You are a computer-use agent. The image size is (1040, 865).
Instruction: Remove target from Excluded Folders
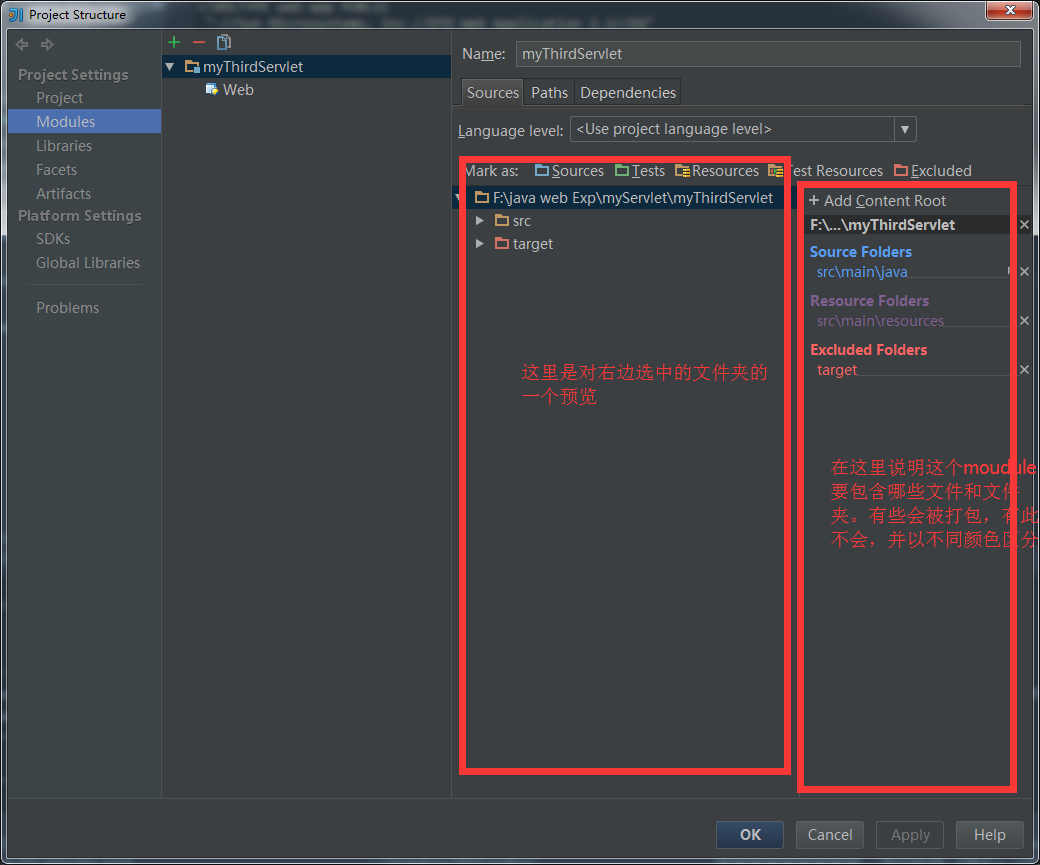pos(1023,369)
